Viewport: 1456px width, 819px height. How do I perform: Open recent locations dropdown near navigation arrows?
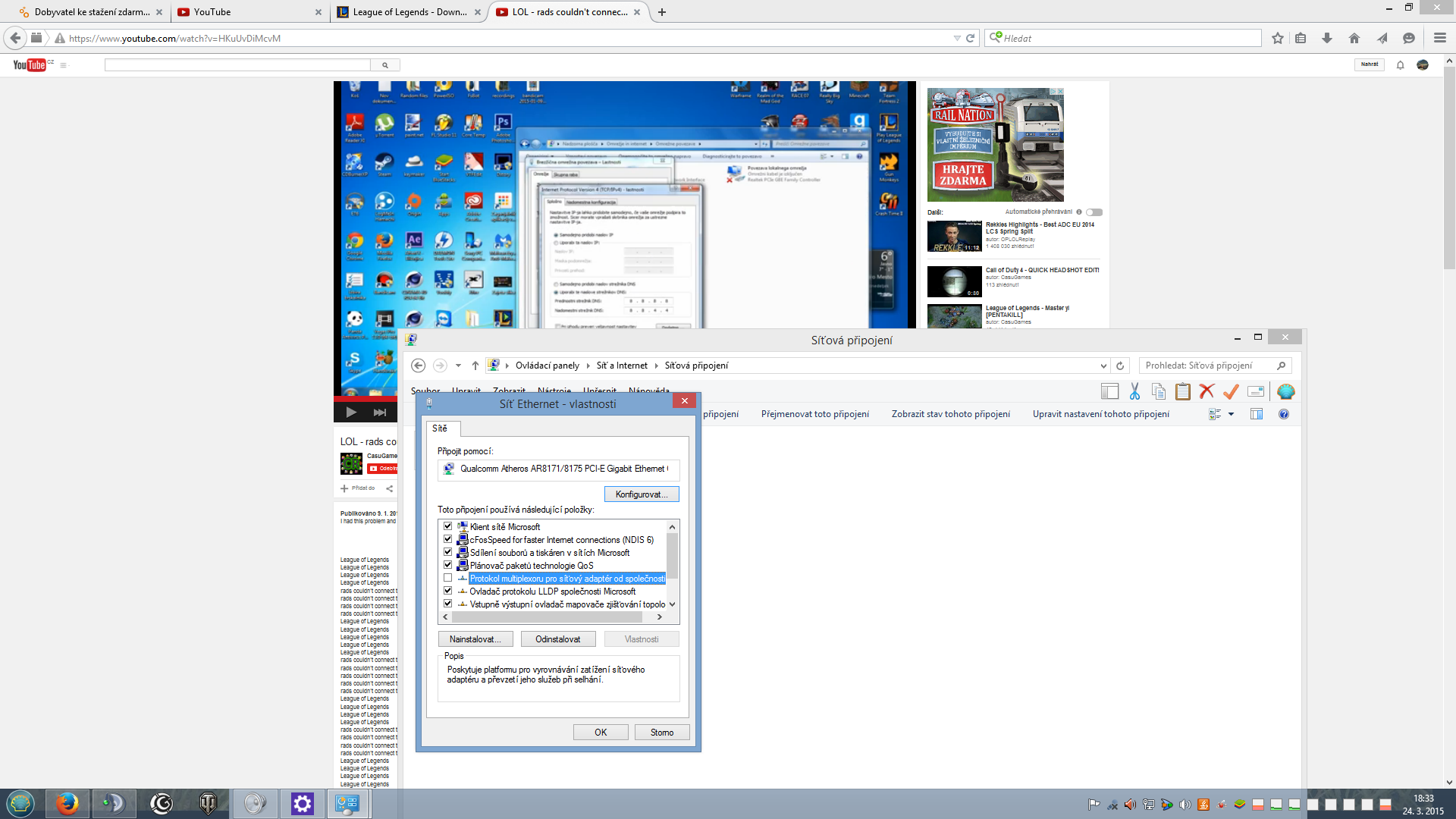(x=458, y=366)
